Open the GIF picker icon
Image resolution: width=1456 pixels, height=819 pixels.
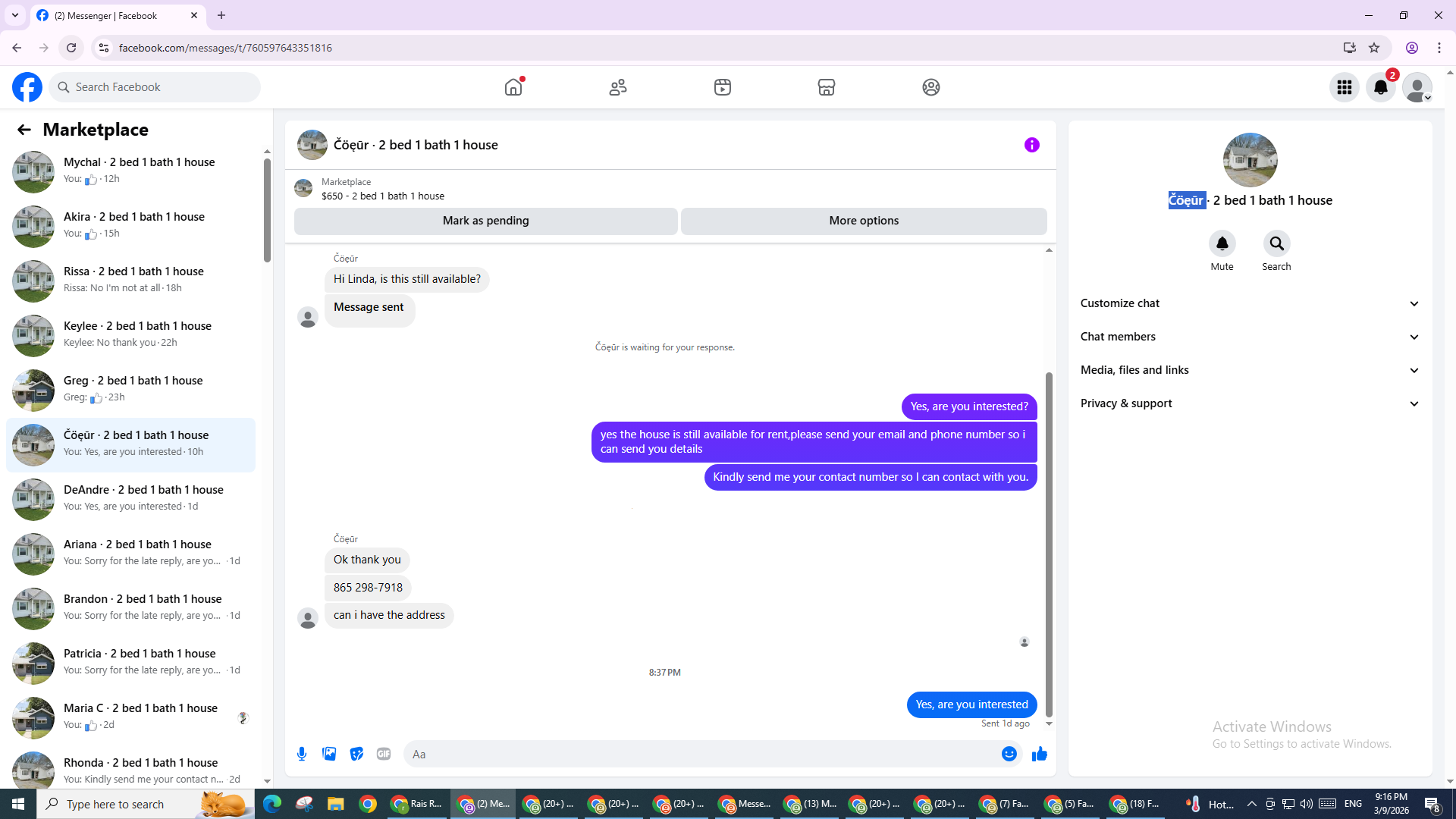pyautogui.click(x=384, y=754)
